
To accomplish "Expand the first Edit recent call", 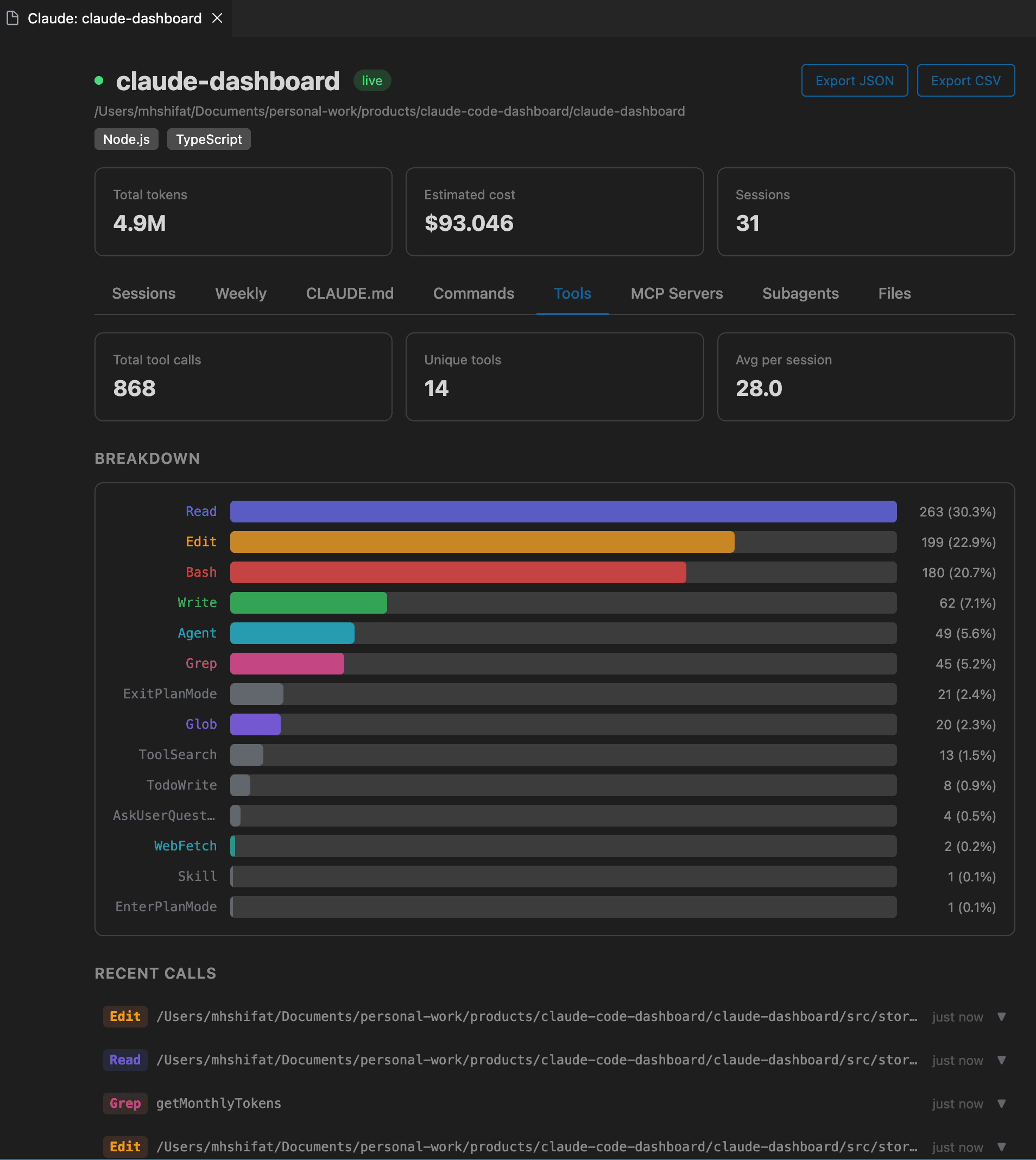I will pyautogui.click(x=1001, y=1017).
